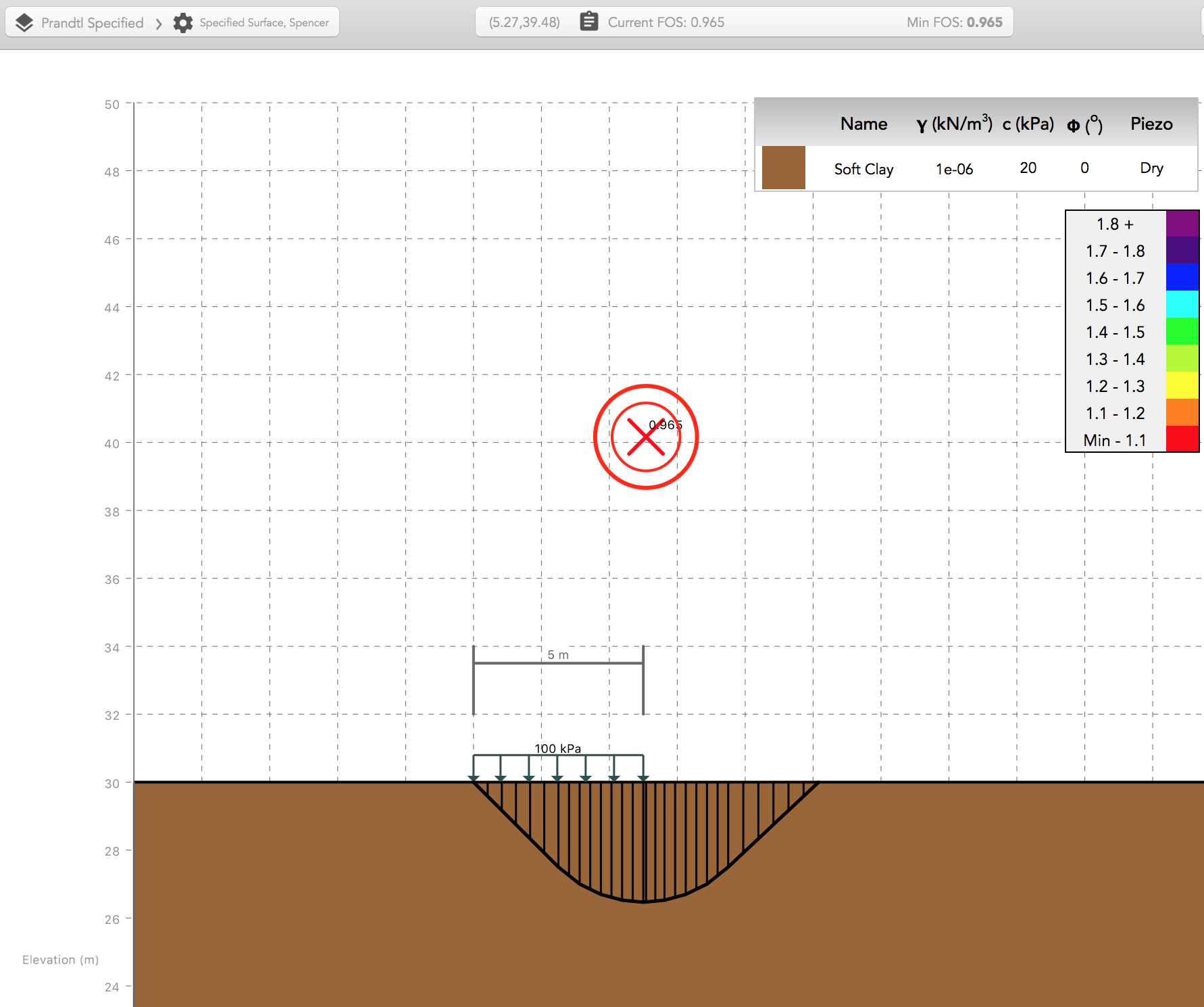Click the 0.965 label at circle center

tap(666, 425)
